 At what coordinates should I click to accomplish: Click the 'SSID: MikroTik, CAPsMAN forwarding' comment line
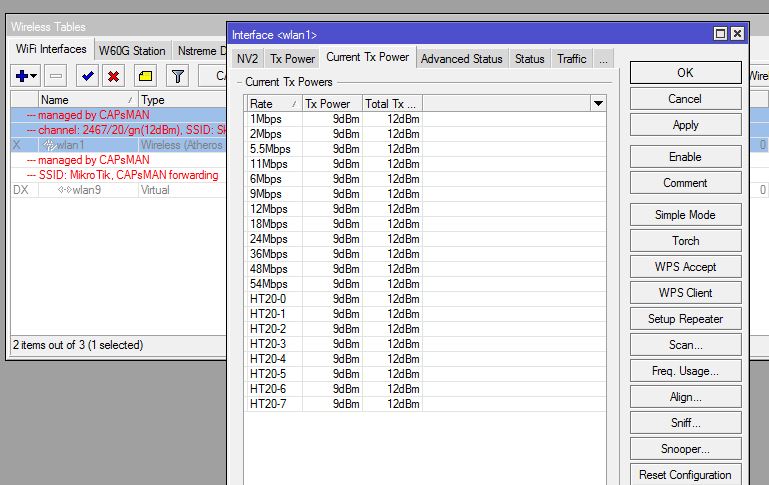point(119,175)
